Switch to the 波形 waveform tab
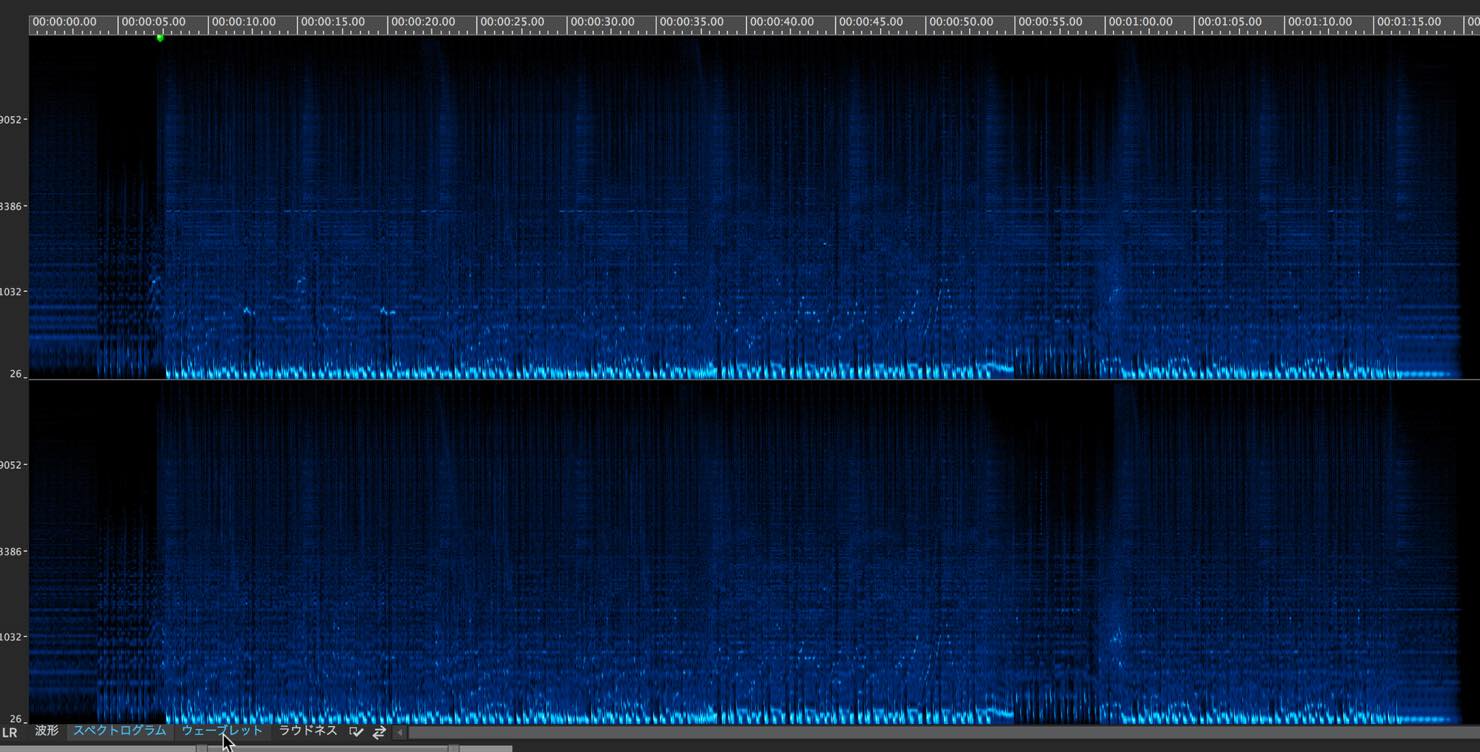The width and height of the screenshot is (1480, 752). 47,731
